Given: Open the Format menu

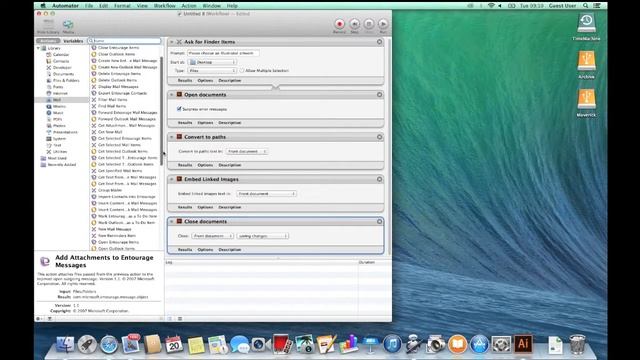Looking at the screenshot, I should [x=122, y=6].
